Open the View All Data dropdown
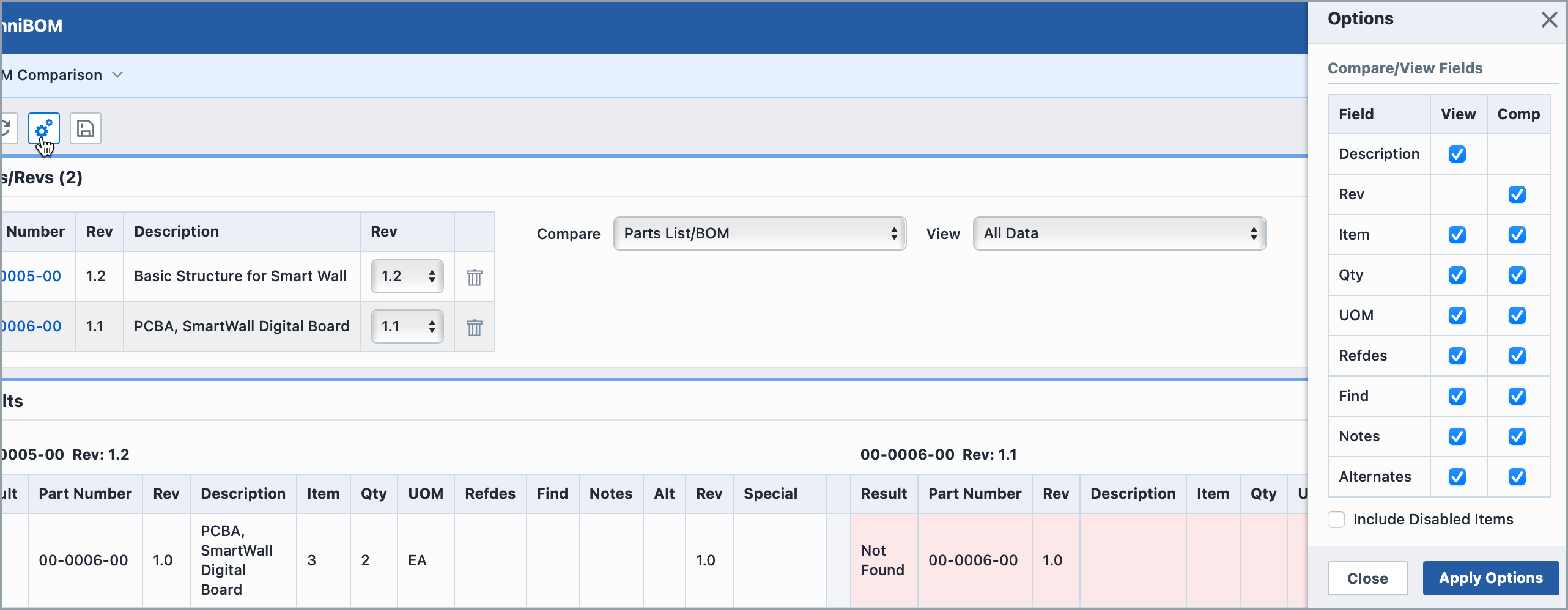This screenshot has height=610, width=1568. tap(1119, 233)
